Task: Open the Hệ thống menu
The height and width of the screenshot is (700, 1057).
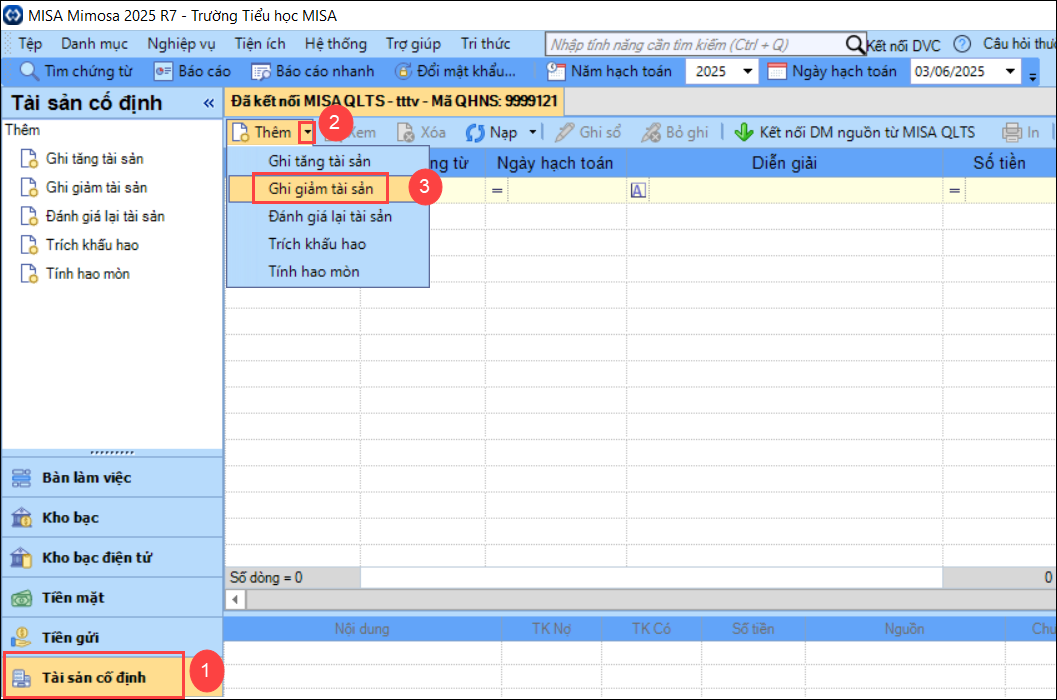Action: [336, 44]
